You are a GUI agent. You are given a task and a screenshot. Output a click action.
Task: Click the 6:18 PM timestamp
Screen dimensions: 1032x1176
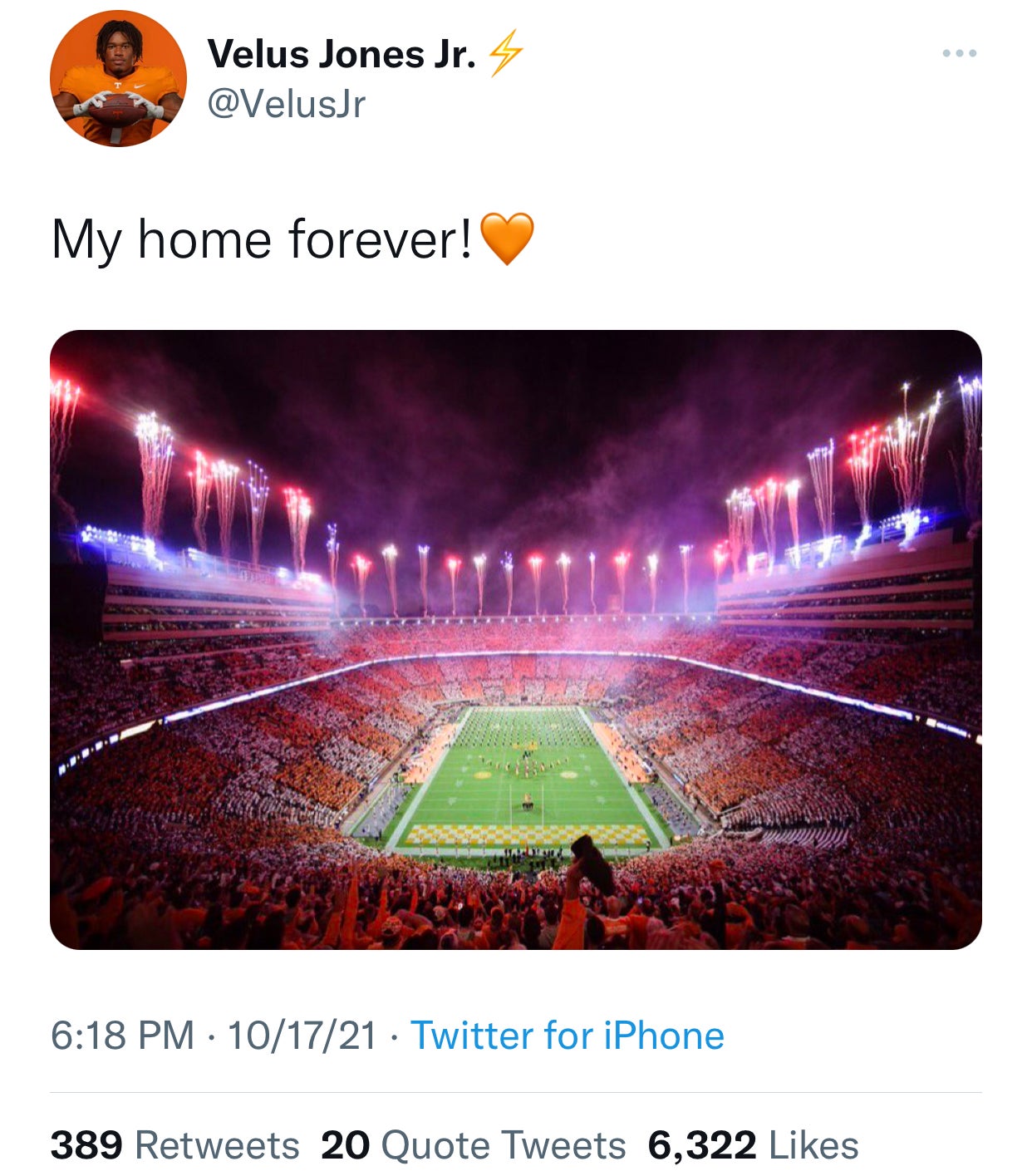[122, 1036]
